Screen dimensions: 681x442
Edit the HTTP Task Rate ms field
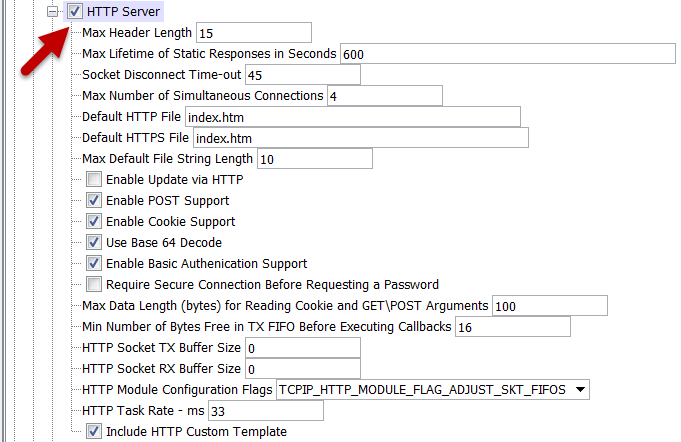tap(265, 411)
